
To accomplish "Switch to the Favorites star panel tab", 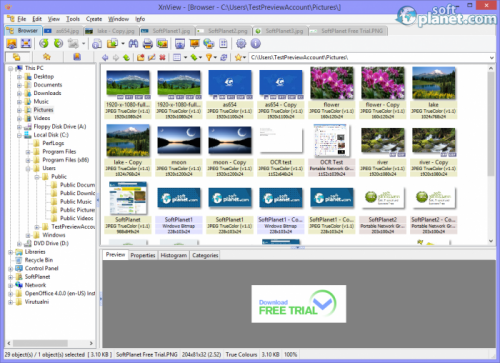I will tap(47, 57).
